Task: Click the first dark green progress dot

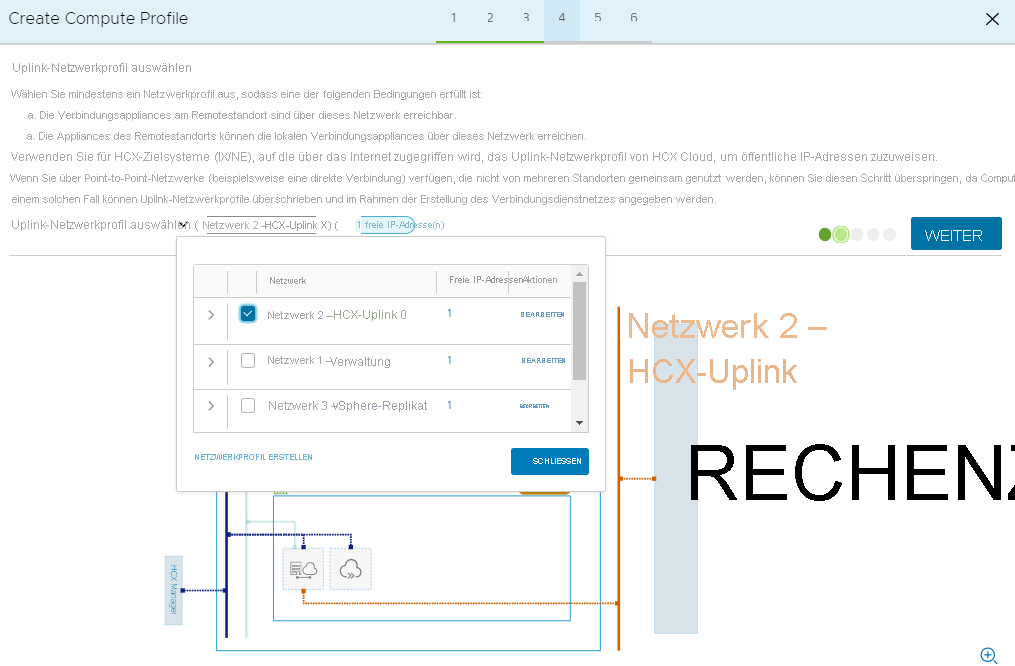Action: point(825,234)
